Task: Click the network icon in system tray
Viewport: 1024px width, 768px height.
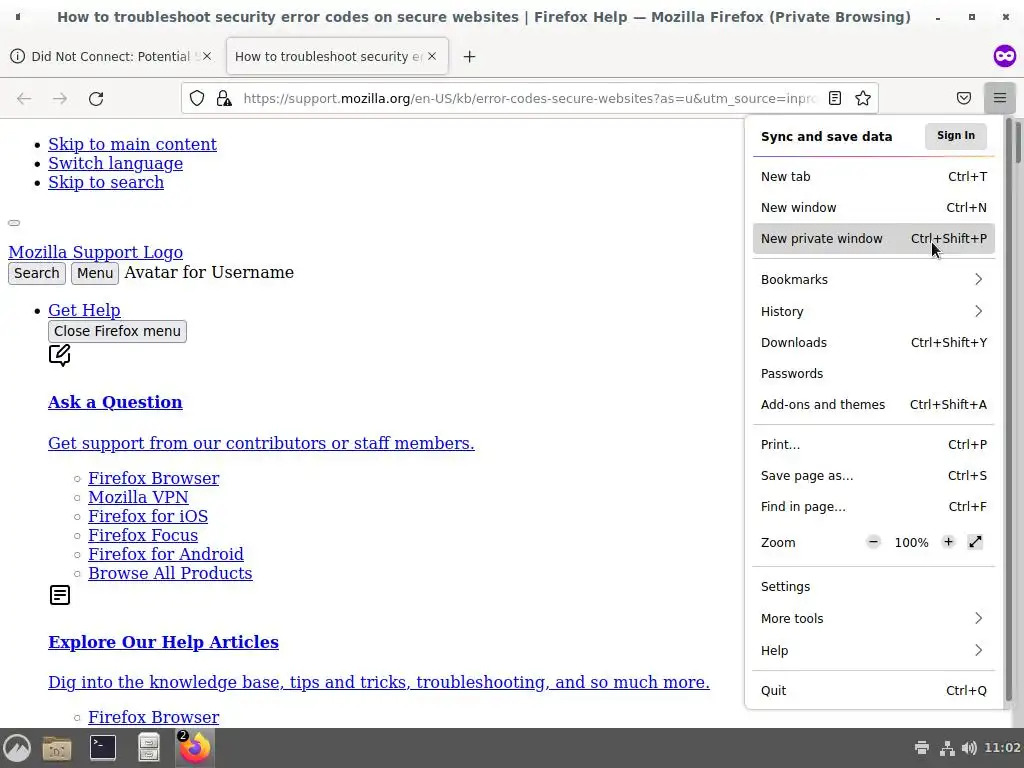Action: pyautogui.click(x=946, y=748)
